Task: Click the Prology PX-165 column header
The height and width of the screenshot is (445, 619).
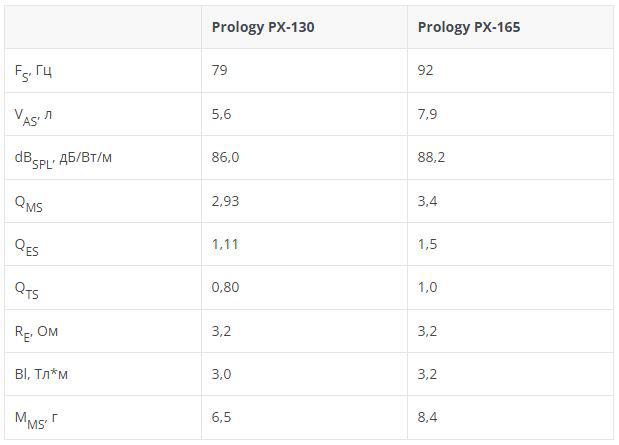Action: 468,27
